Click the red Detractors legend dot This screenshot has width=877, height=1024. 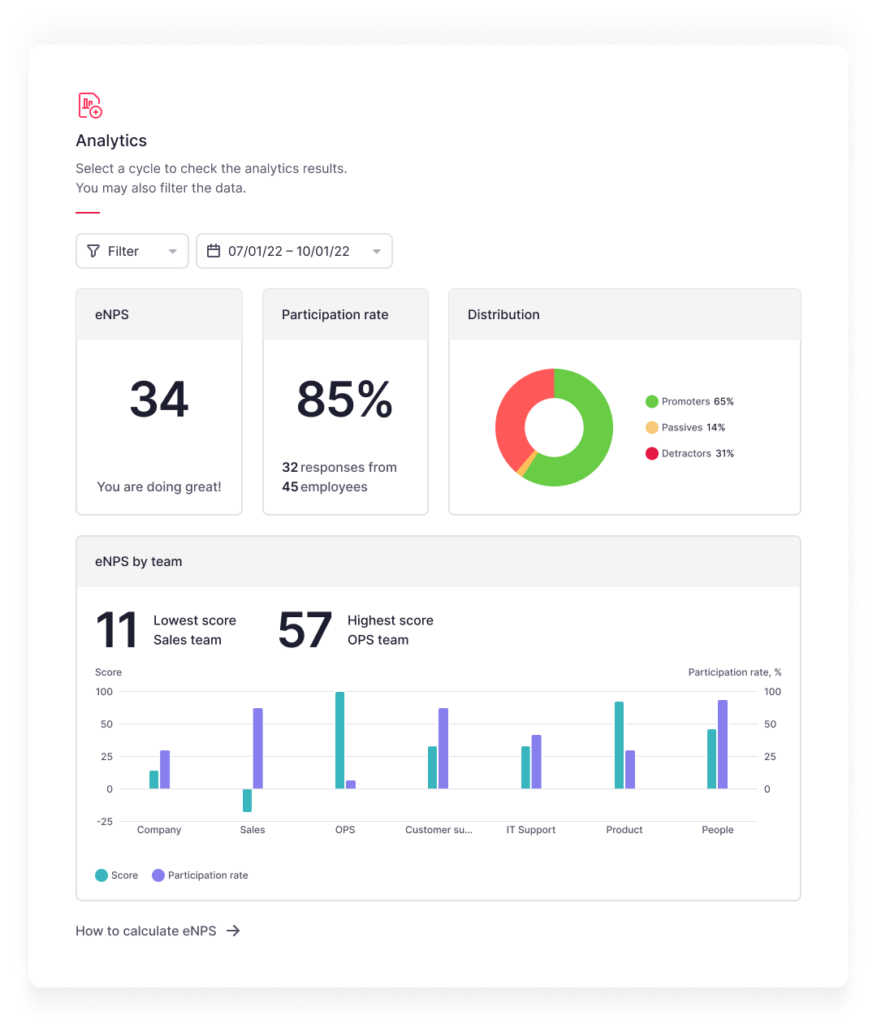651,453
